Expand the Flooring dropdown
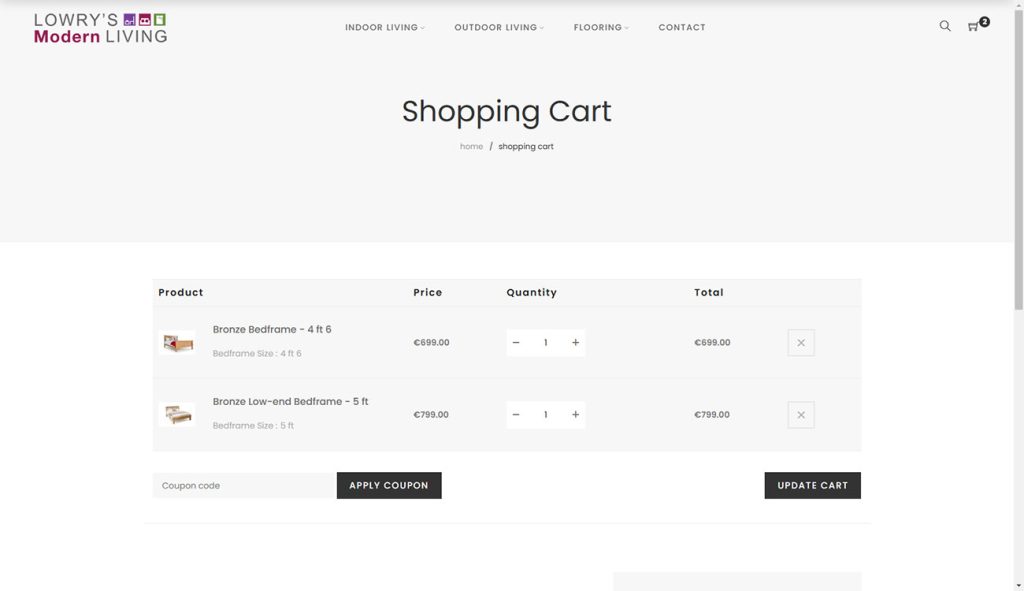 tap(597, 27)
